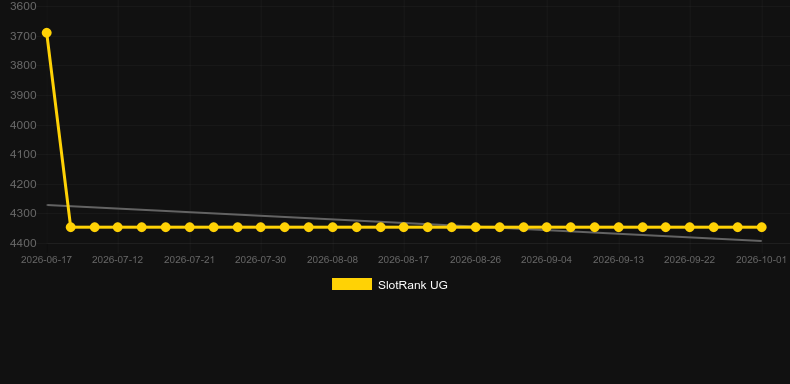
Task: Select the data point above 2026-07-12
Action: 117,227
